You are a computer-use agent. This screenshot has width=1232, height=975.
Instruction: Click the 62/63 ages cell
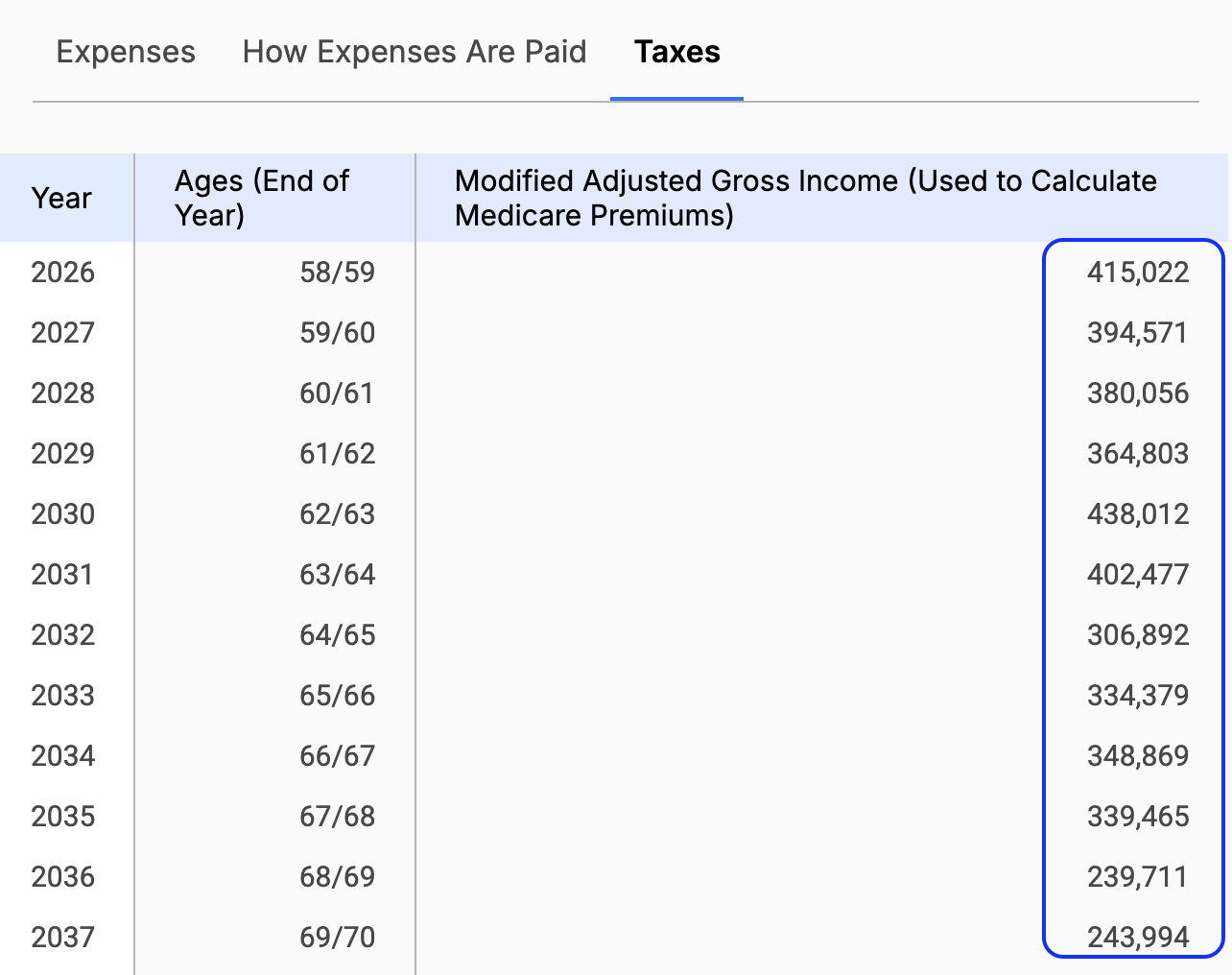coord(337,514)
